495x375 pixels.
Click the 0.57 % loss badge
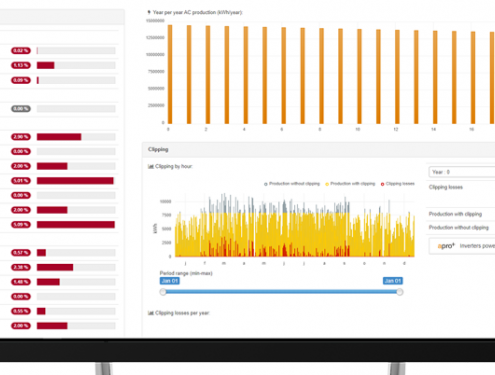(x=21, y=253)
